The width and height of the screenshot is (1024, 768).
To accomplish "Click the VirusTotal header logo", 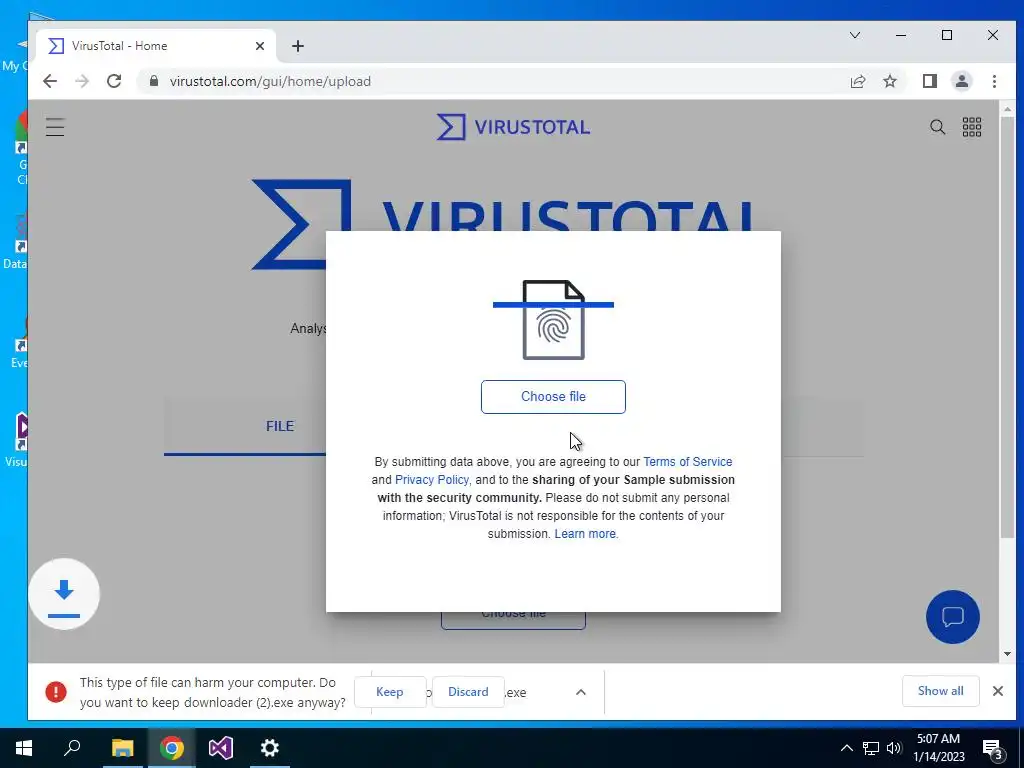I will click(513, 127).
